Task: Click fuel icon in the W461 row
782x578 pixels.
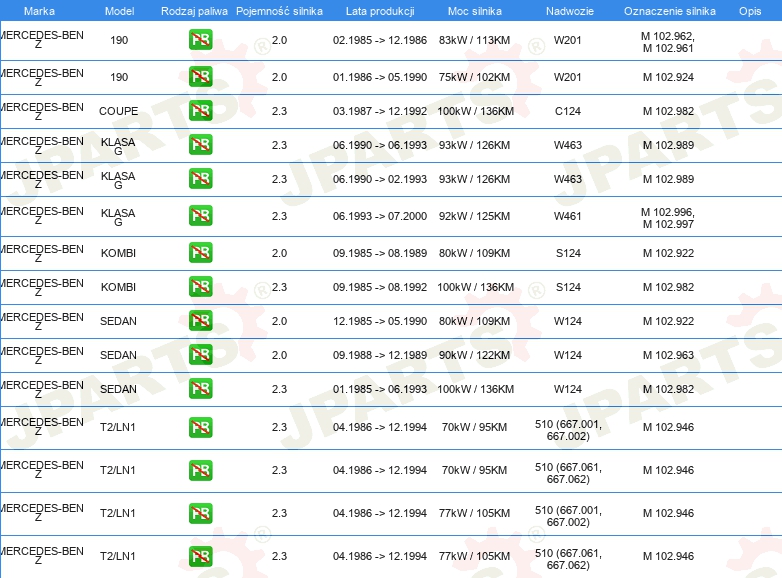Action: (x=200, y=216)
